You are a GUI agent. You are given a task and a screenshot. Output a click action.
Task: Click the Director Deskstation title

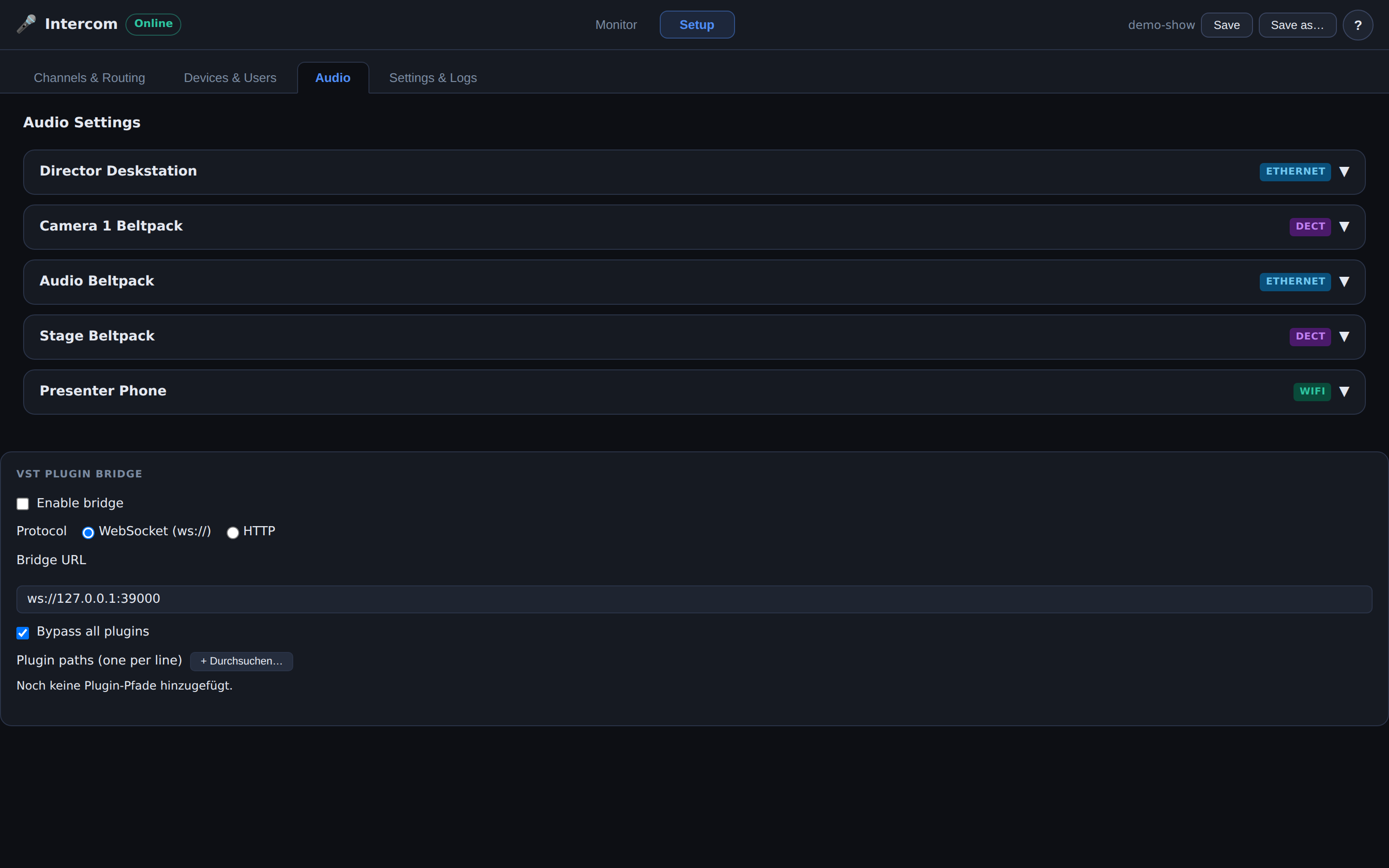[x=118, y=171]
